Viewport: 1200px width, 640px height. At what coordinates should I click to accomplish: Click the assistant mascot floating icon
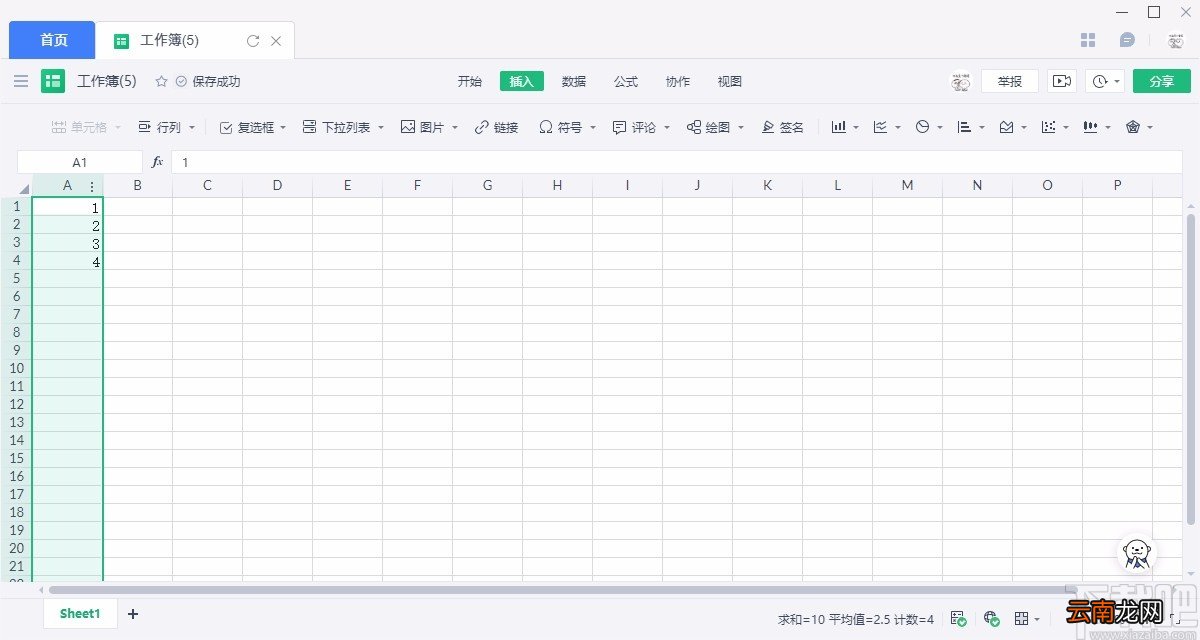(1136, 553)
